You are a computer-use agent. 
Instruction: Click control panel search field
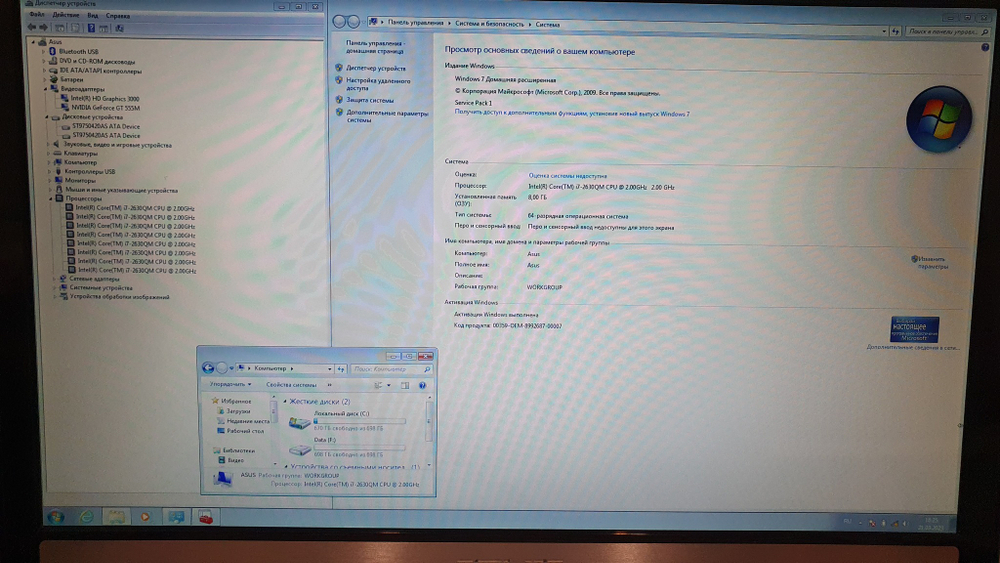click(x=947, y=31)
